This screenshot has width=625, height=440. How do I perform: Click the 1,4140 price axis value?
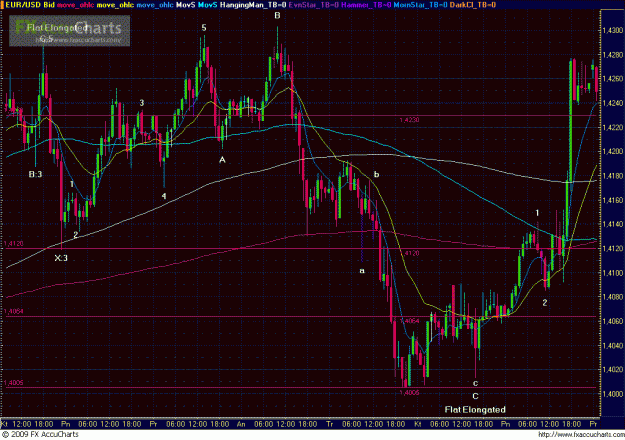pyautogui.click(x=613, y=224)
